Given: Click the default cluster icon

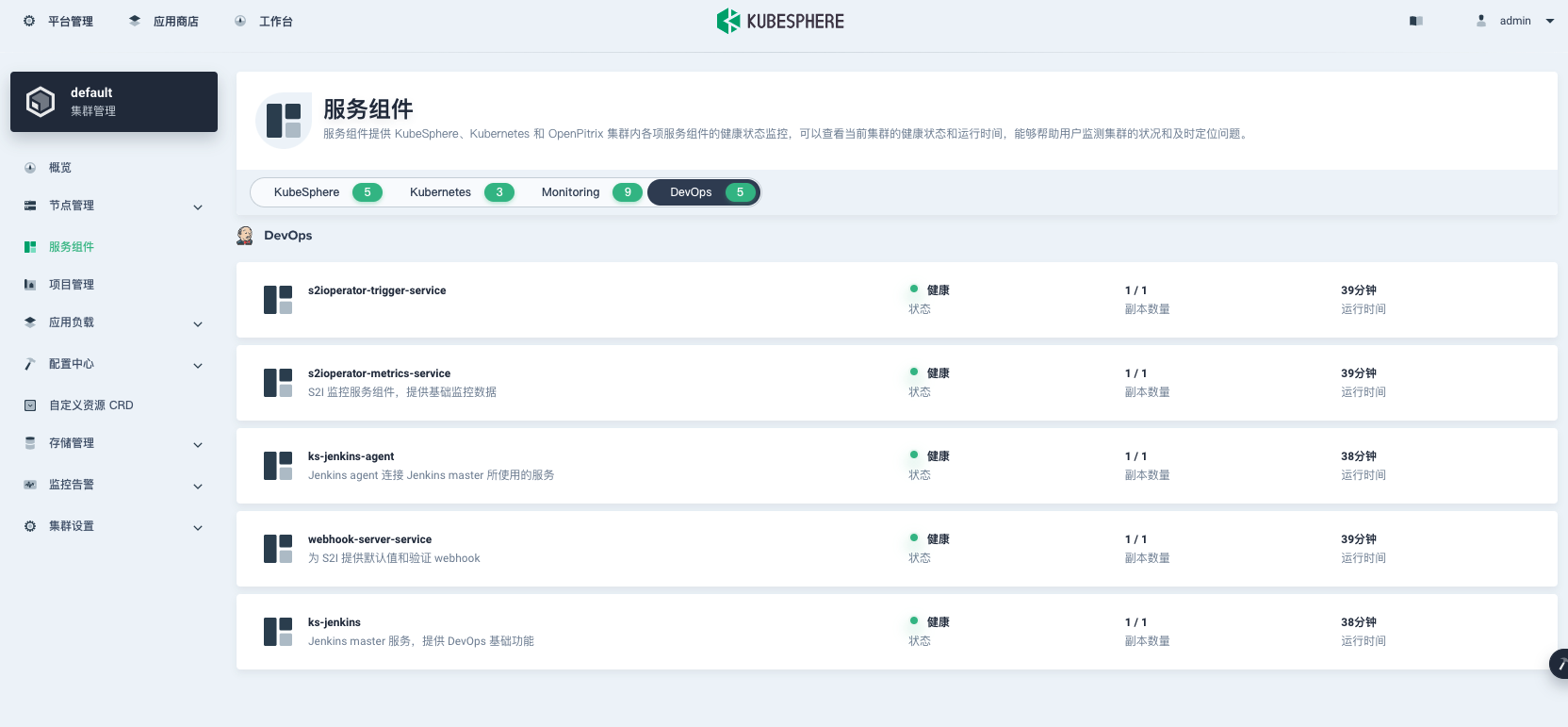Looking at the screenshot, I should pos(41,102).
